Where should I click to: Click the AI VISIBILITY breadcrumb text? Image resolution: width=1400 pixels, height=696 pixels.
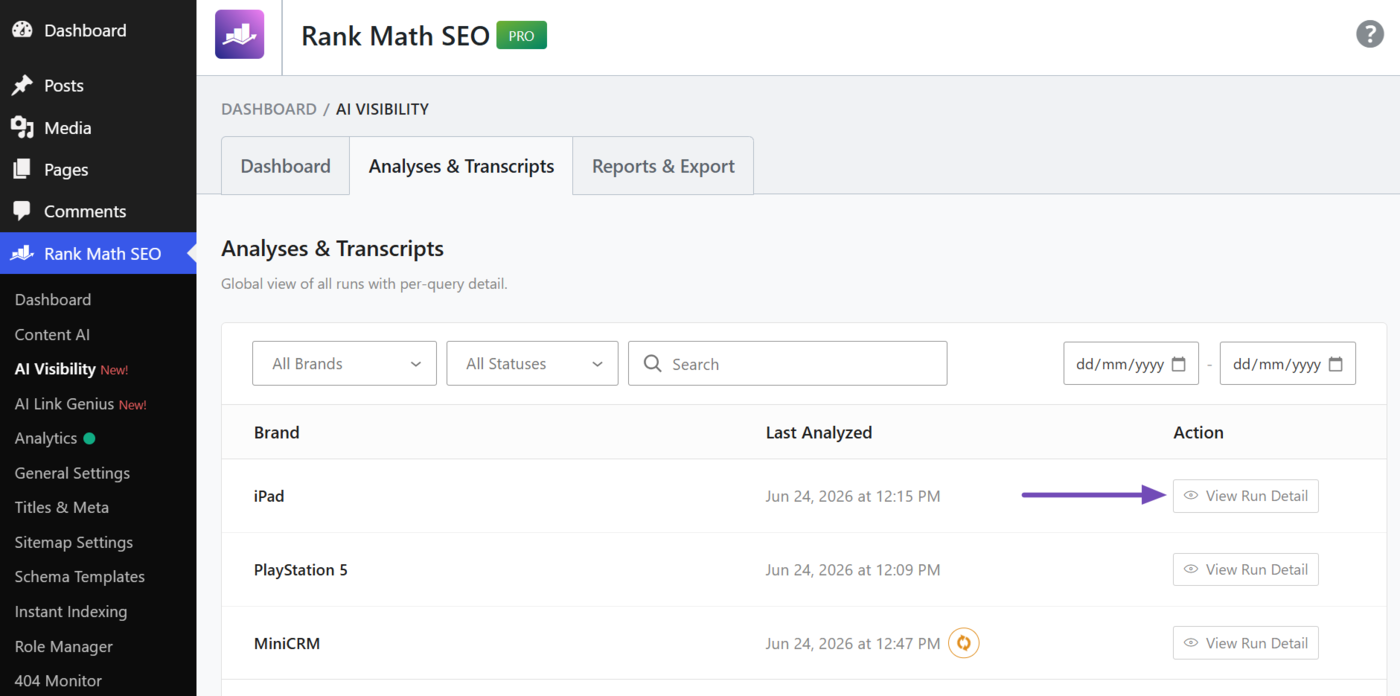382,109
